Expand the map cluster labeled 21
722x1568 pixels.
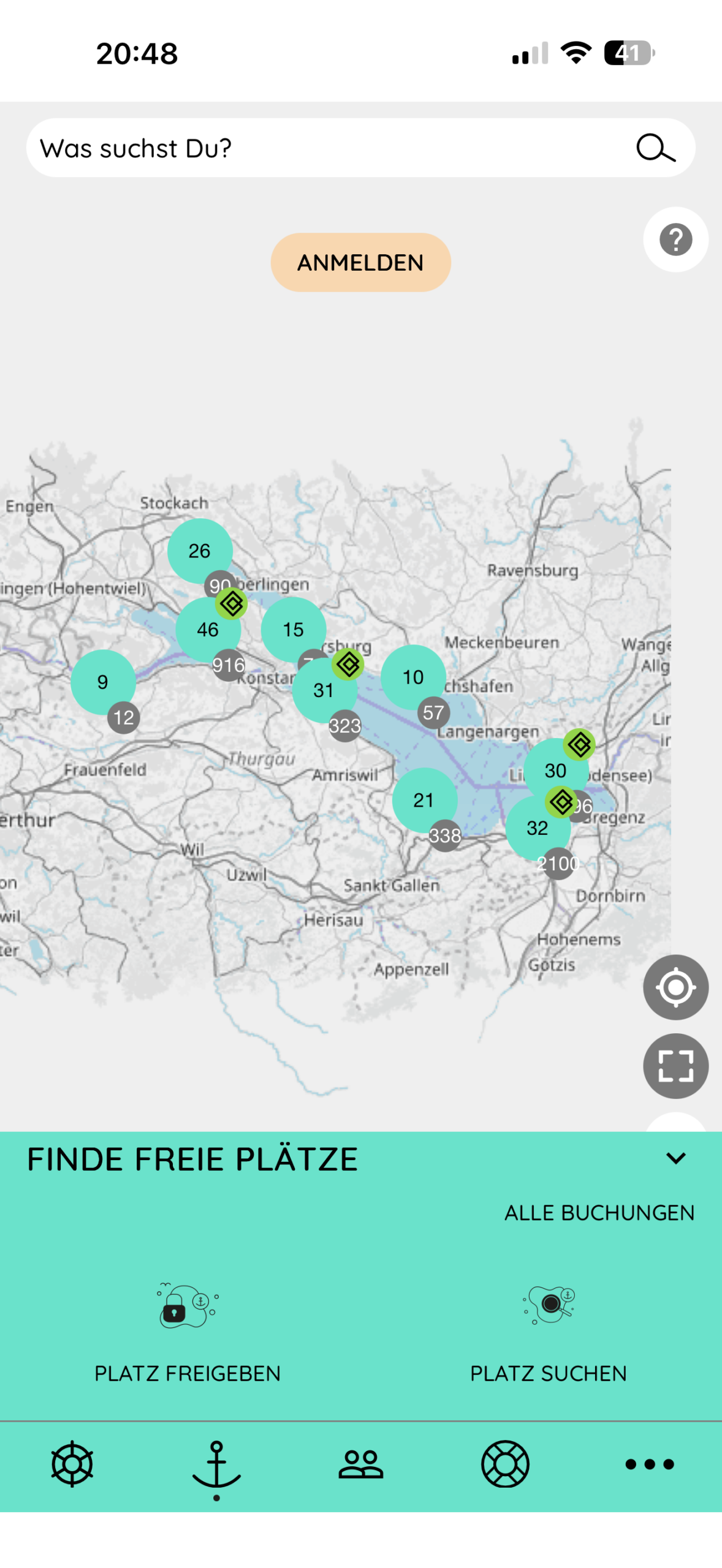coord(424,799)
